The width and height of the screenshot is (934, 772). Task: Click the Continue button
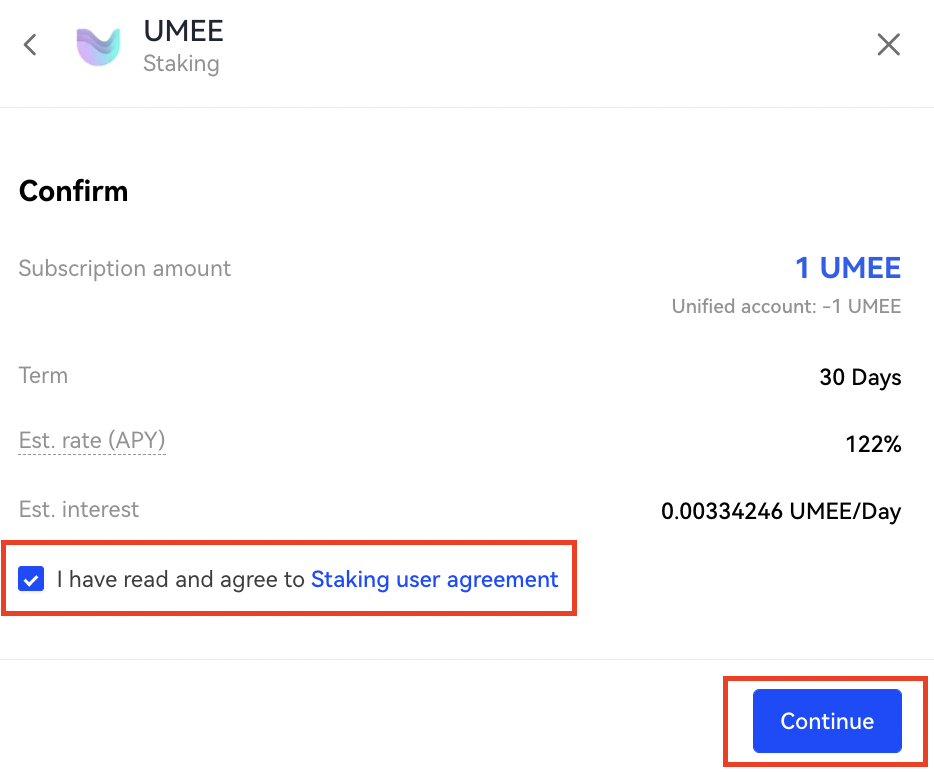coord(827,721)
